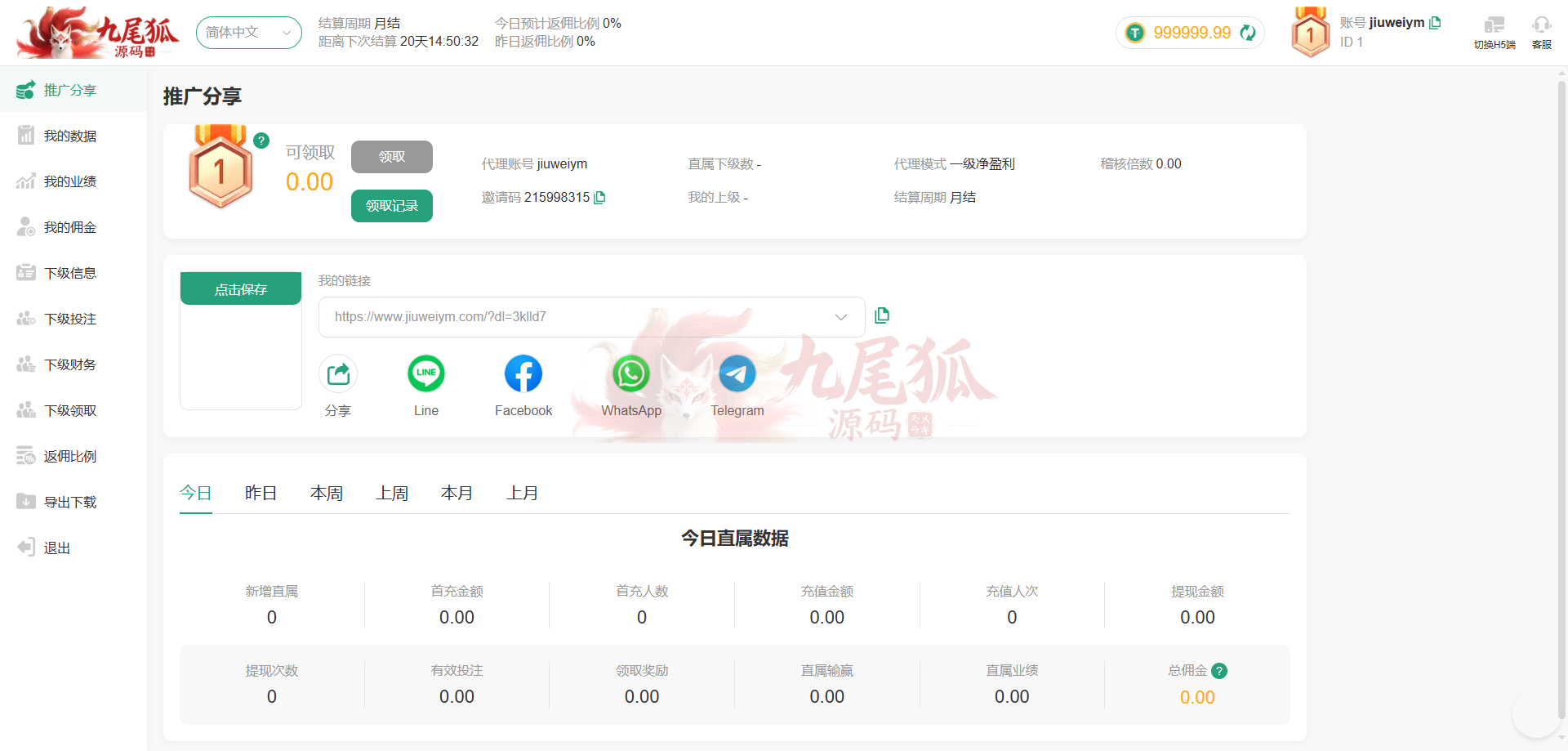Screen dimensions: 1568x751
Task: Refresh the account balance
Action: point(1248,33)
